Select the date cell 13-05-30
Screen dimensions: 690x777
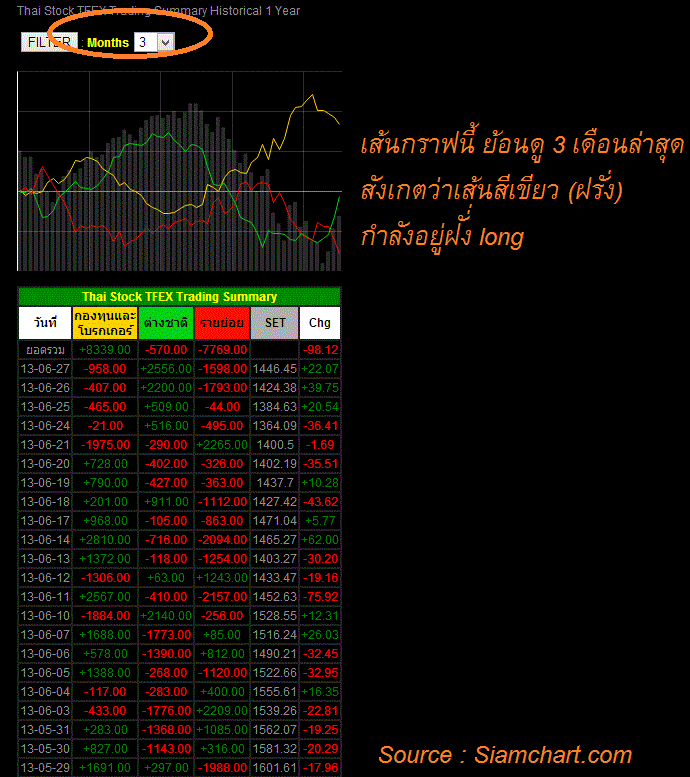pos(45,749)
